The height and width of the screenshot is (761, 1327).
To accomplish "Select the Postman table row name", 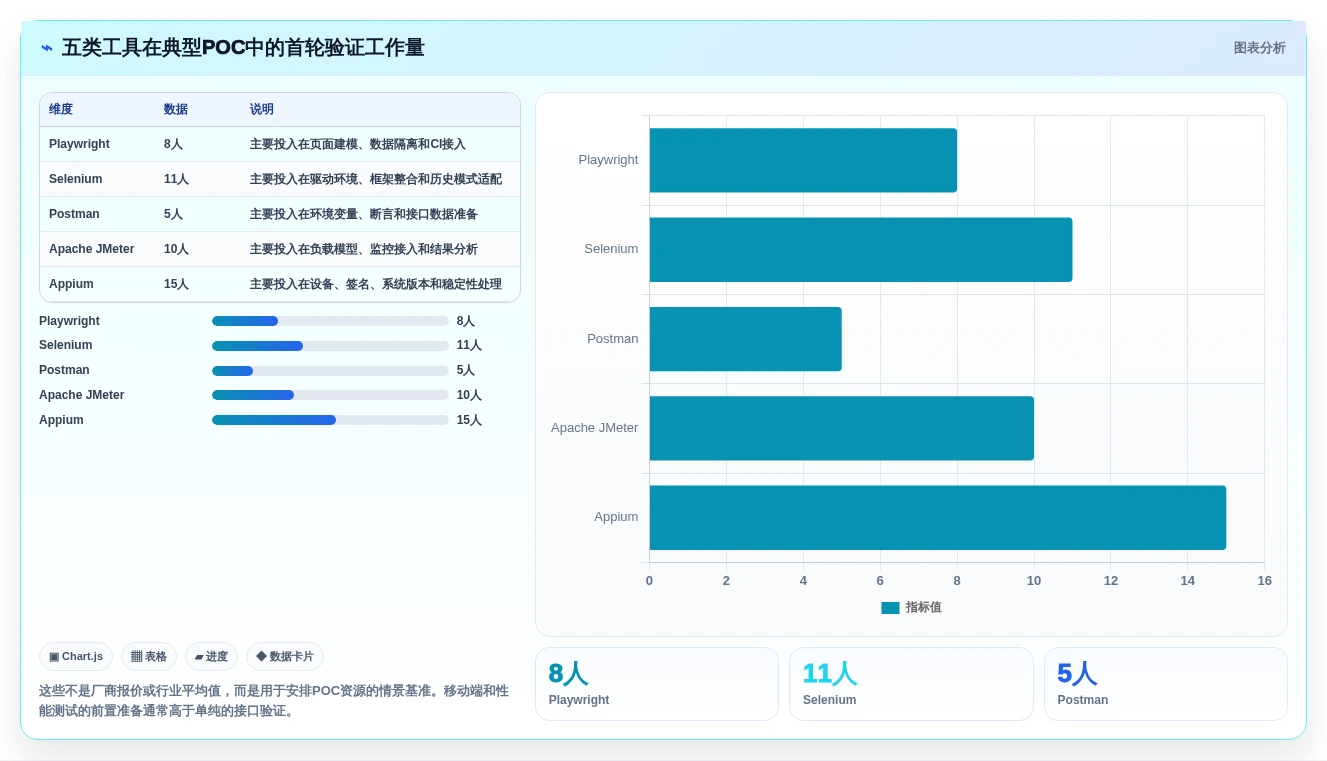I will click(x=74, y=214).
